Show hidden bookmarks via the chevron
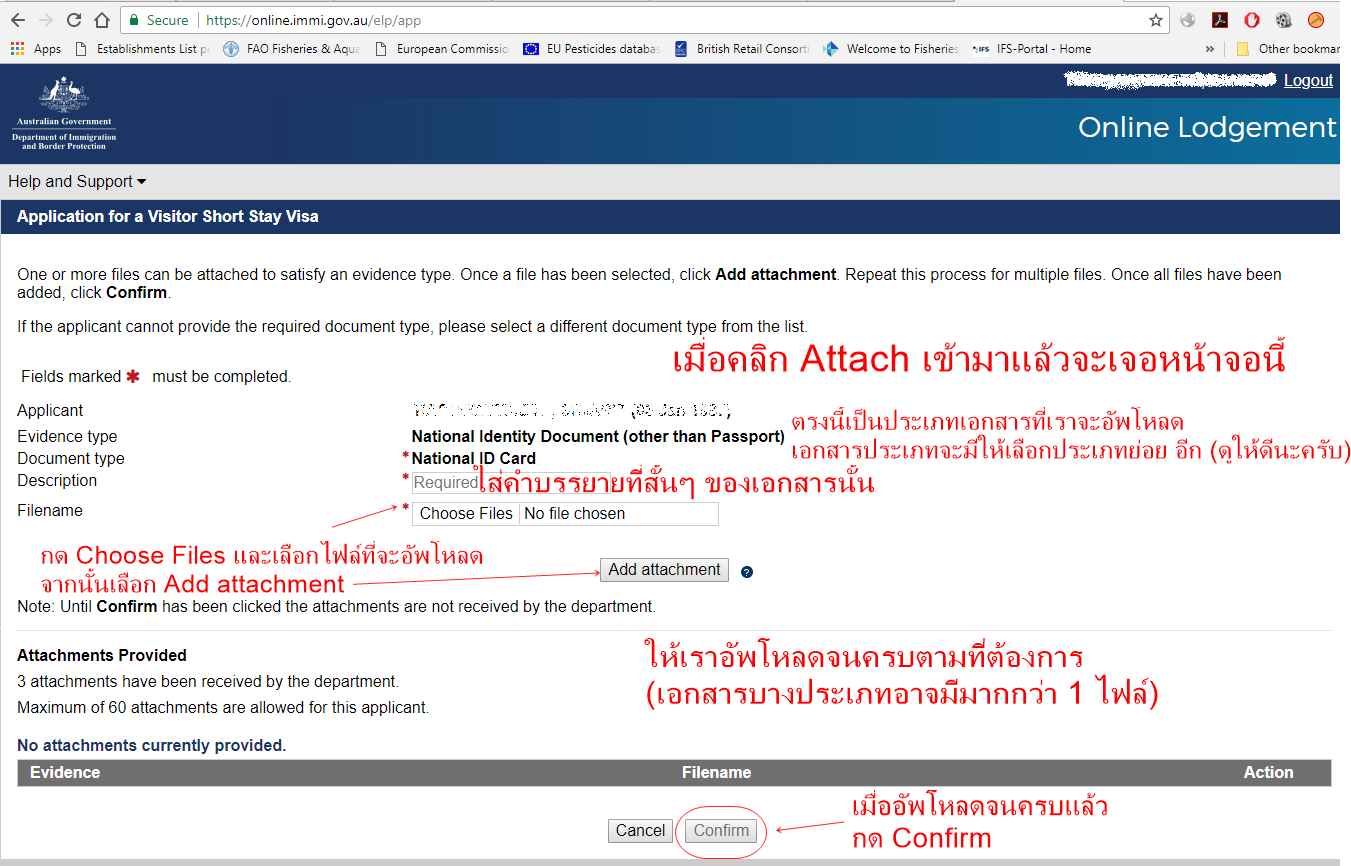The image size is (1351, 866). (x=1210, y=49)
